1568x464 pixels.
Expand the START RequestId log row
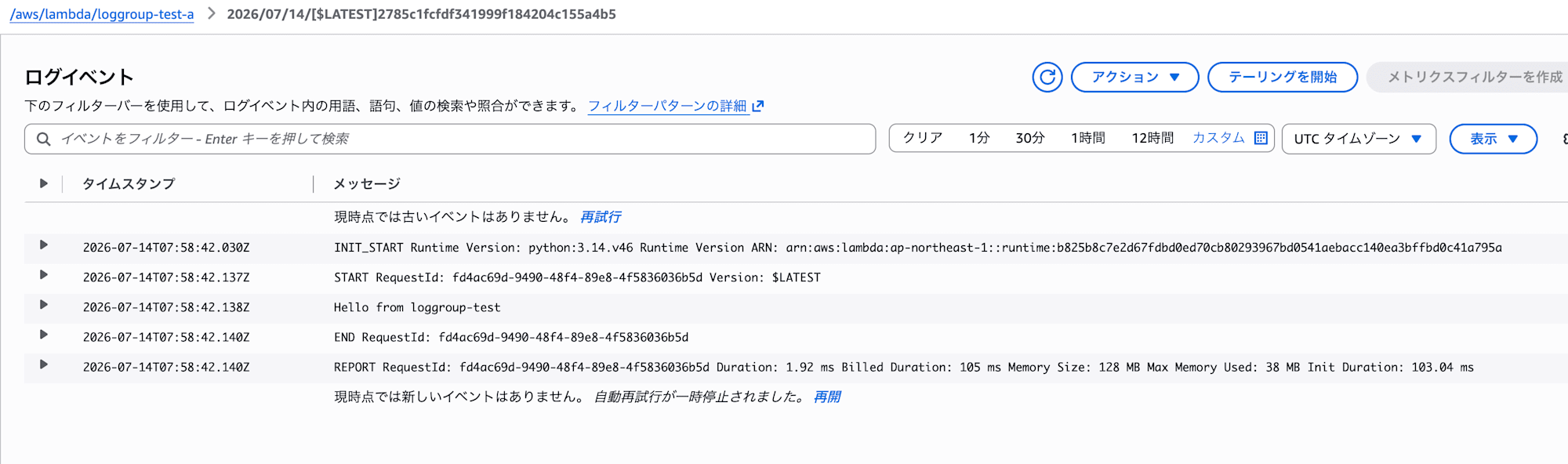pos(44,275)
